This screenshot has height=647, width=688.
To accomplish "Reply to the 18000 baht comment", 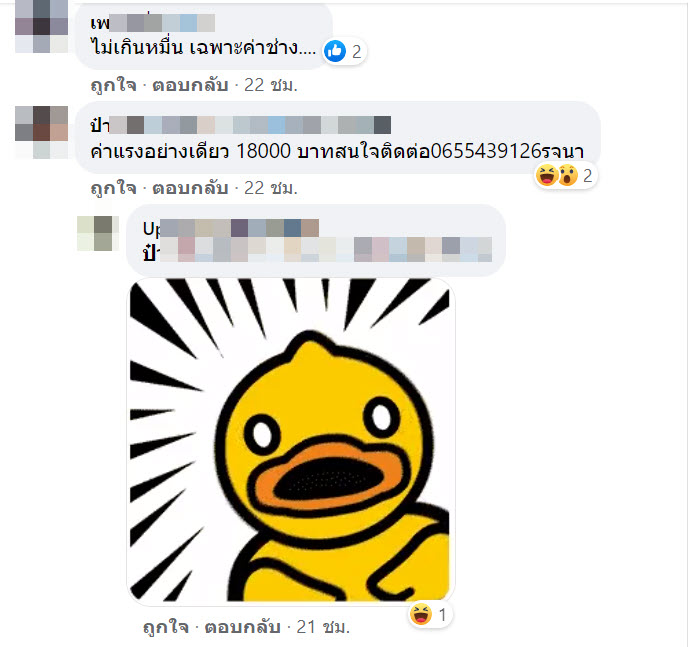I will point(190,188).
